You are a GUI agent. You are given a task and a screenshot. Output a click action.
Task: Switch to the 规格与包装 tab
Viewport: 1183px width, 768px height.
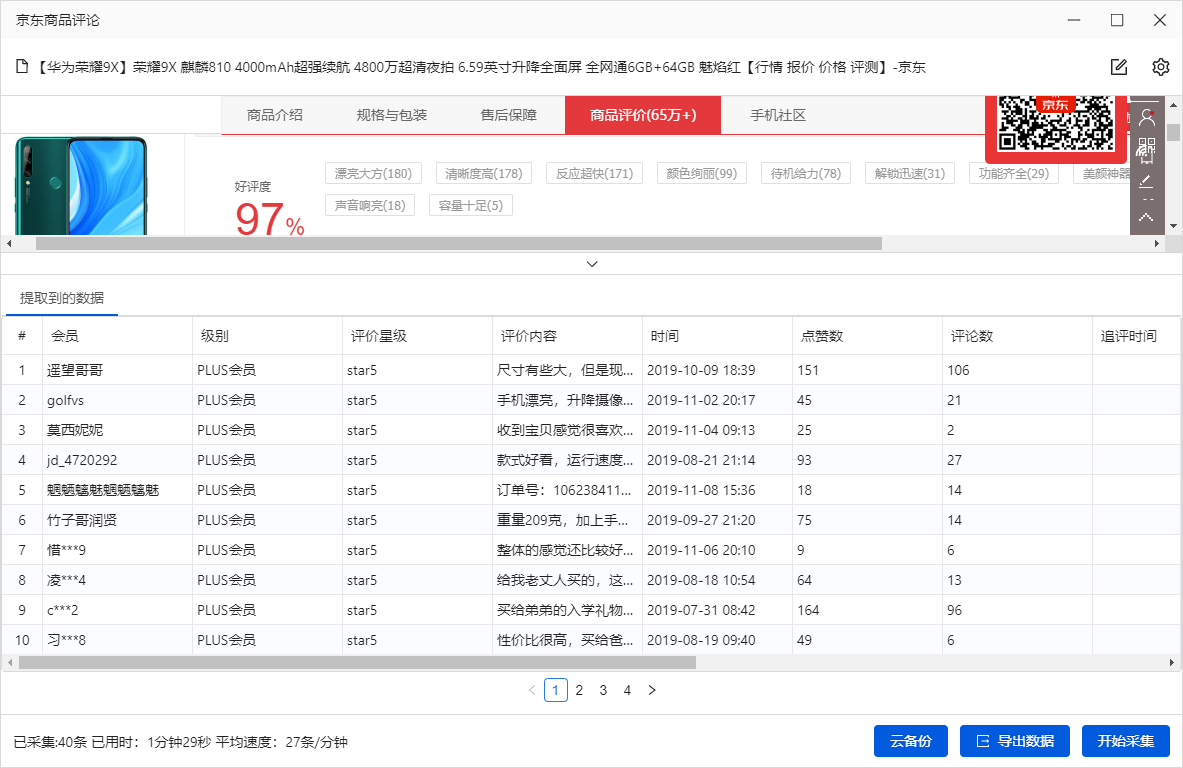point(392,115)
